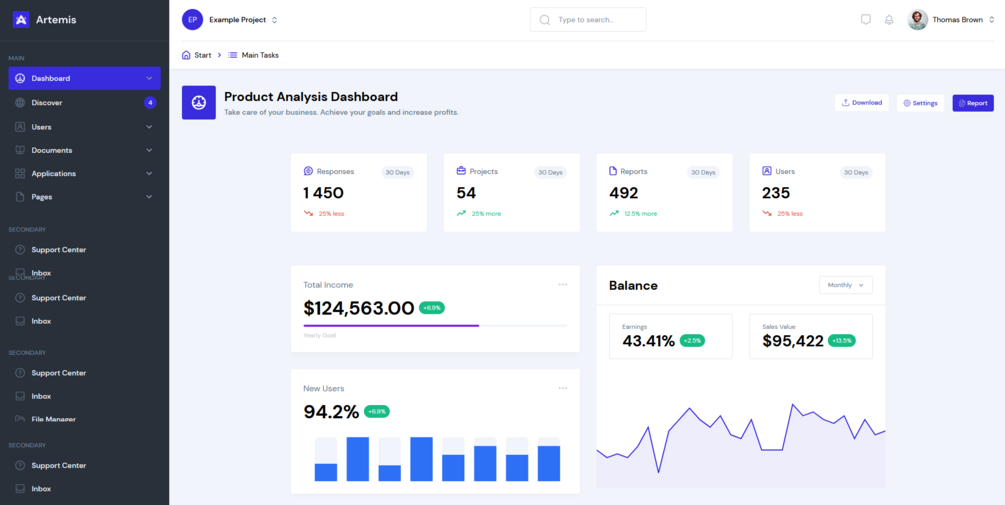Click the large Product Analysis Dashboard icon
1005x505 pixels.
(199, 103)
